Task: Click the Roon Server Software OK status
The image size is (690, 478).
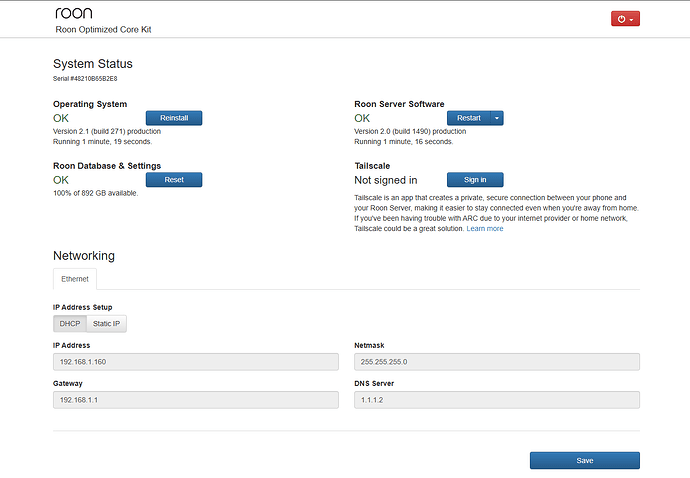Action: click(362, 118)
